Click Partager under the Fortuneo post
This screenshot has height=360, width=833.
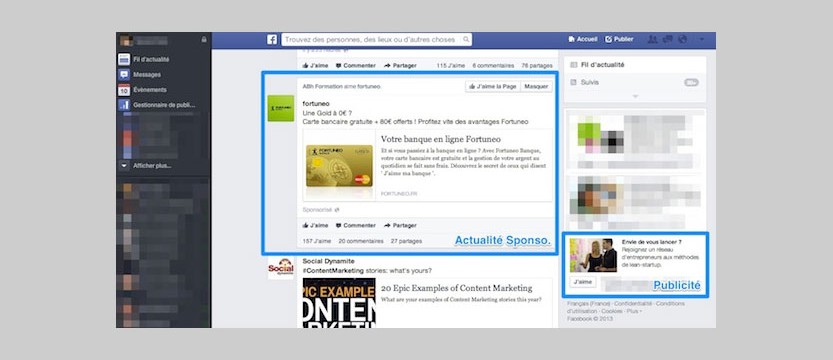(x=400, y=225)
